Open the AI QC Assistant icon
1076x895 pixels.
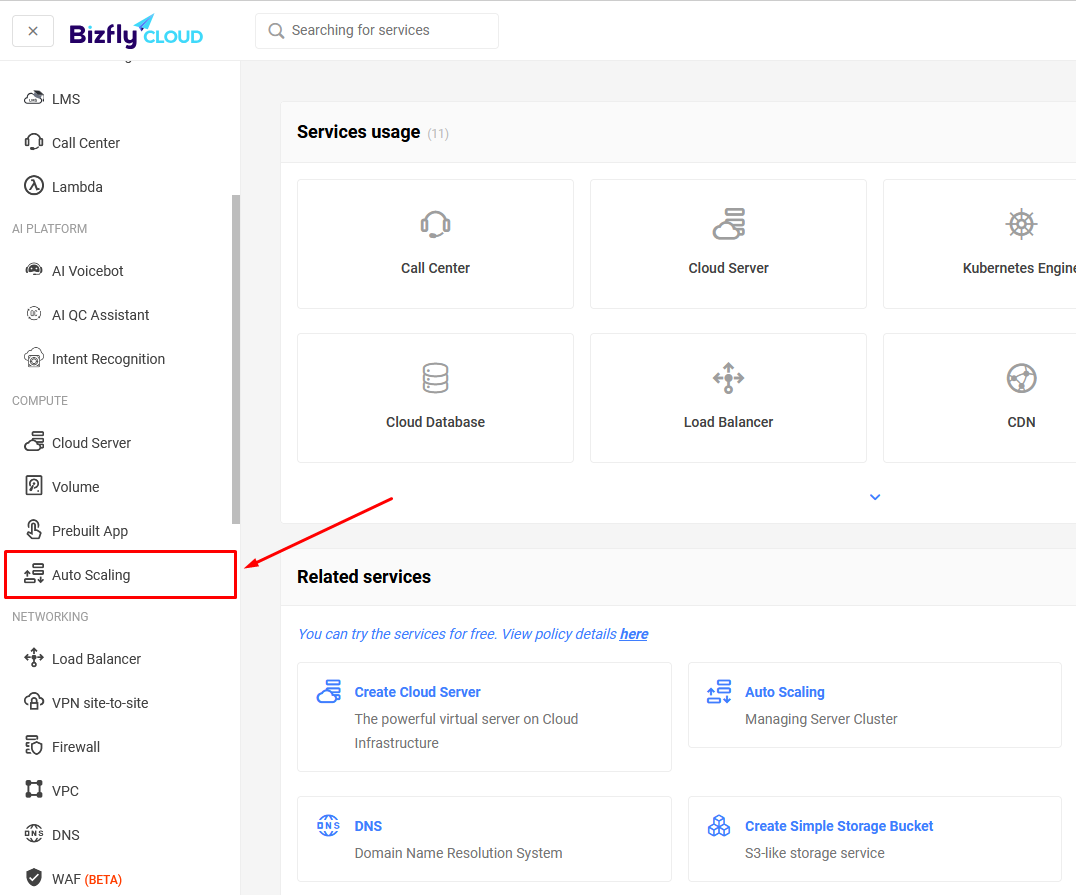point(34,314)
